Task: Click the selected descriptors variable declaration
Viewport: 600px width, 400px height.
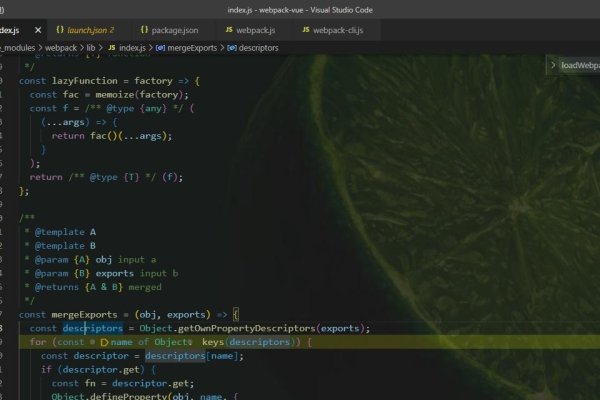Action: (93, 328)
